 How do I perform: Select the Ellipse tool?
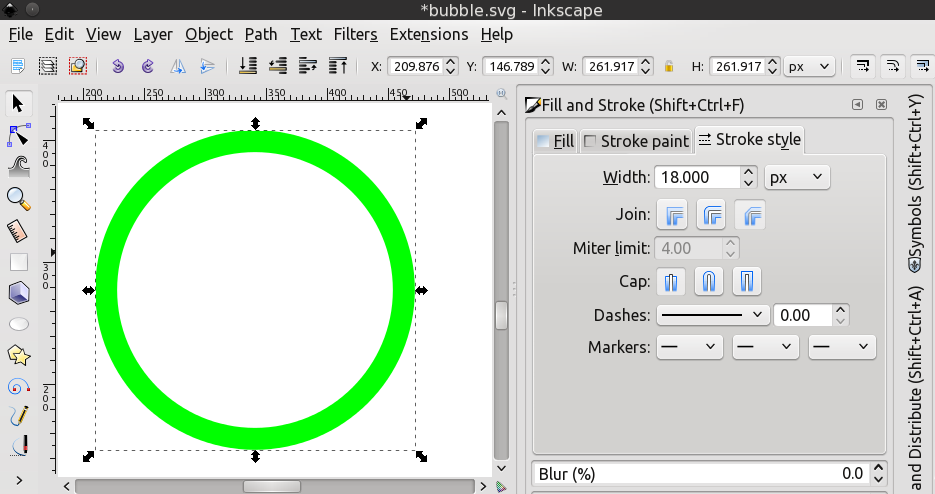pos(18,324)
